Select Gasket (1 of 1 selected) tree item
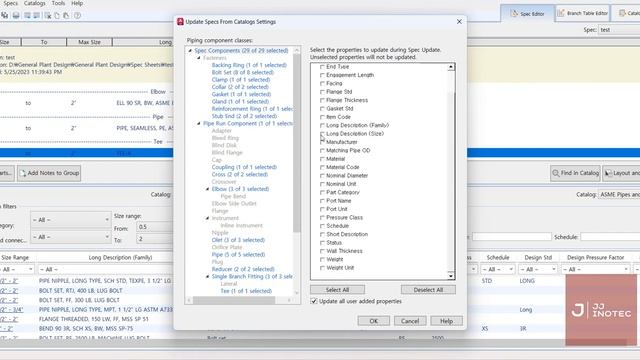Viewport: 640px width, 360px height. click(x=241, y=94)
